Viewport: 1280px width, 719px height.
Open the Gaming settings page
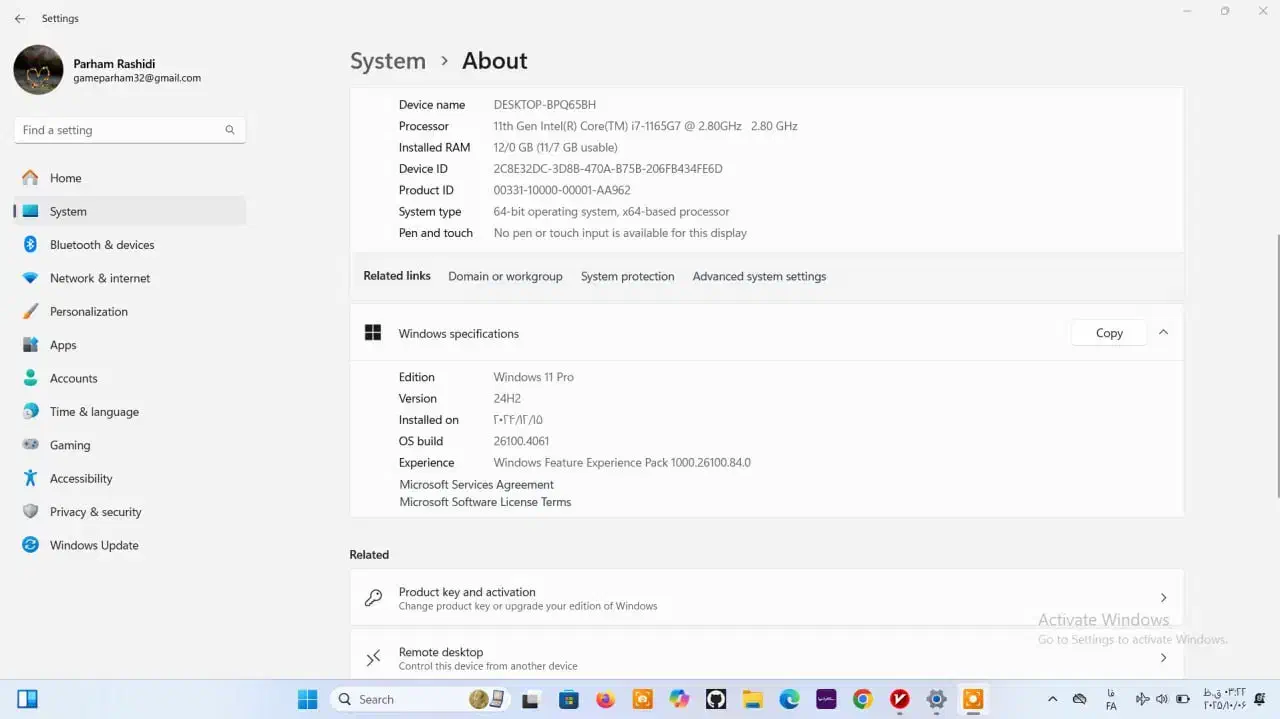coord(69,445)
